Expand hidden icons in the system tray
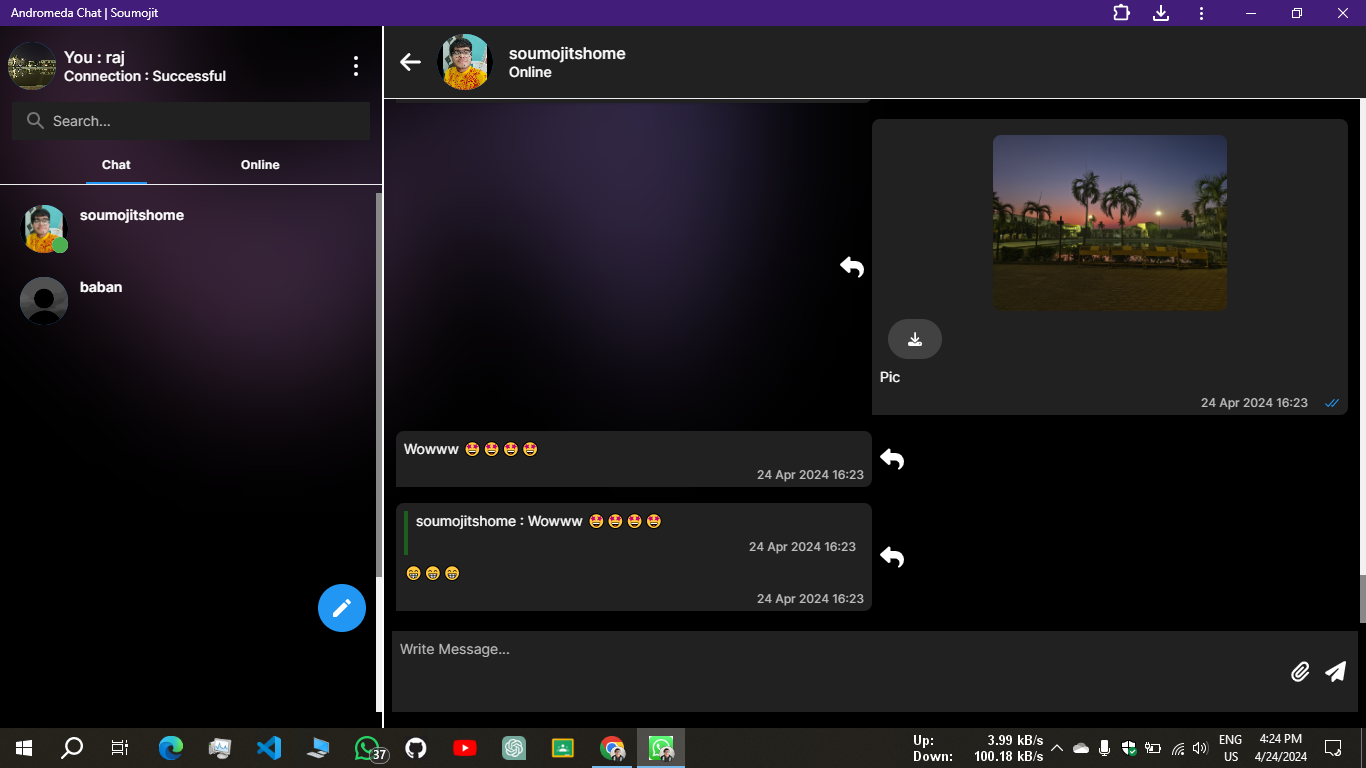 pos(1056,747)
